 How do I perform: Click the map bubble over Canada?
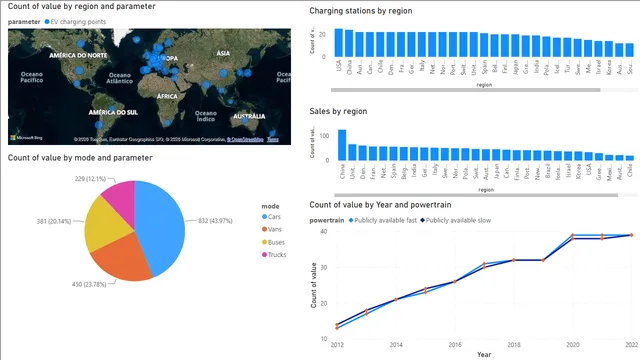click(x=81, y=44)
